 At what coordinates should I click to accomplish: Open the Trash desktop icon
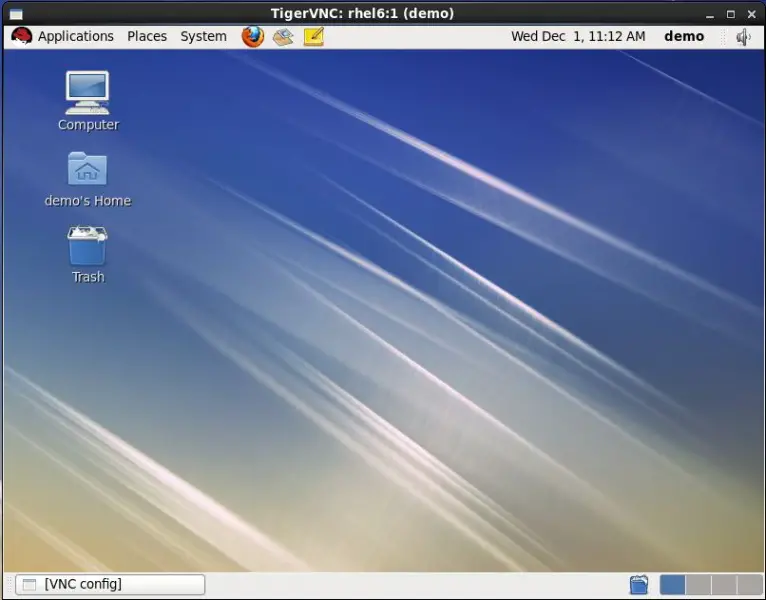(88, 245)
